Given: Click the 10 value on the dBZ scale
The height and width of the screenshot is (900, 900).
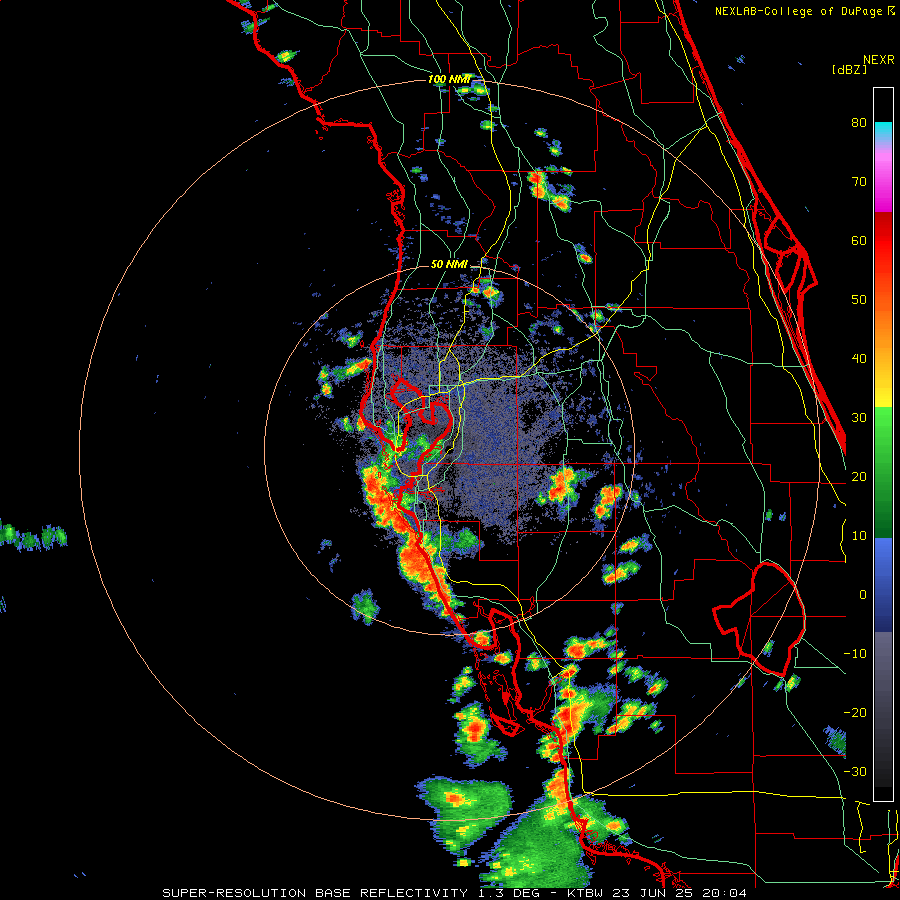Looking at the screenshot, I should [x=859, y=536].
